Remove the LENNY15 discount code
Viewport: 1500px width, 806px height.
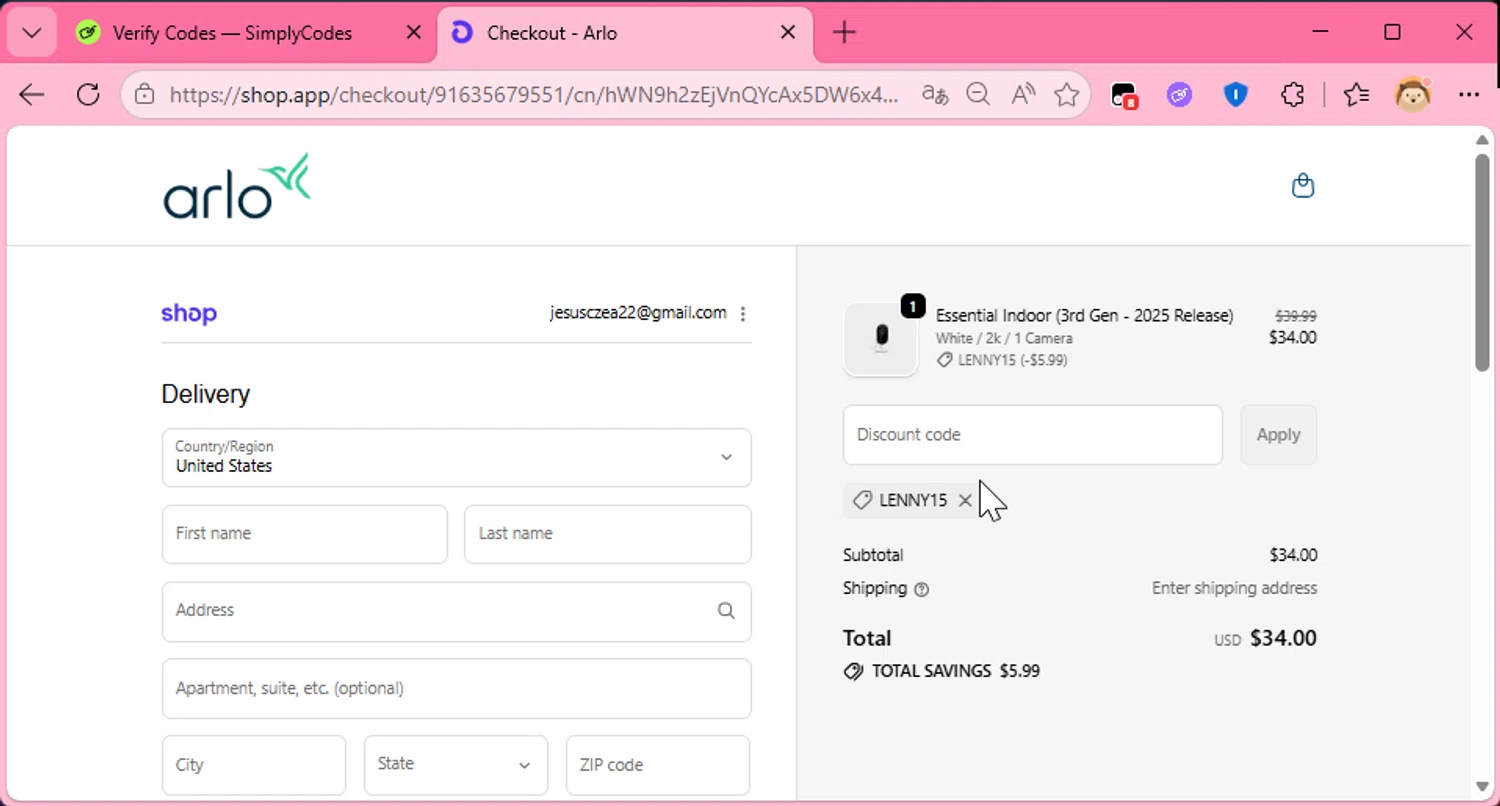pos(965,501)
